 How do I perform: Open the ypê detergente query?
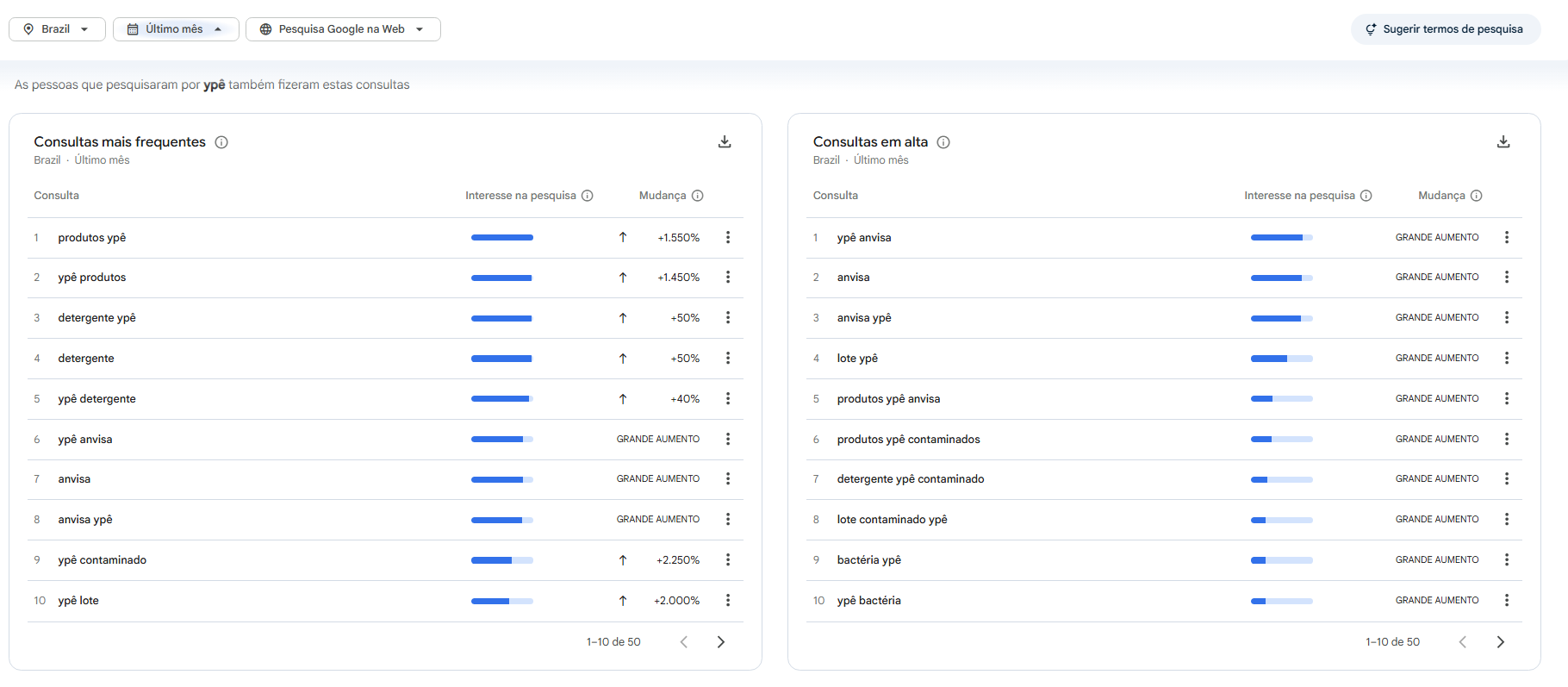(x=97, y=399)
